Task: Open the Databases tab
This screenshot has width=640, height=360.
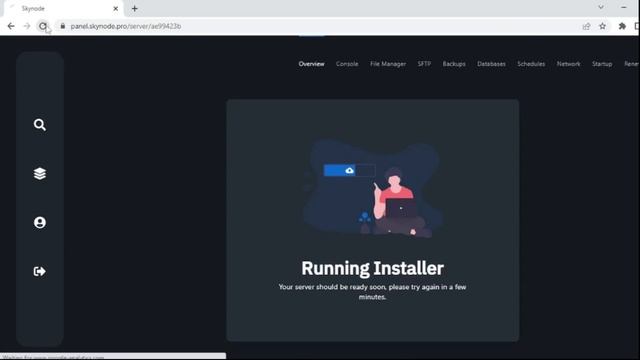Action: (491, 64)
